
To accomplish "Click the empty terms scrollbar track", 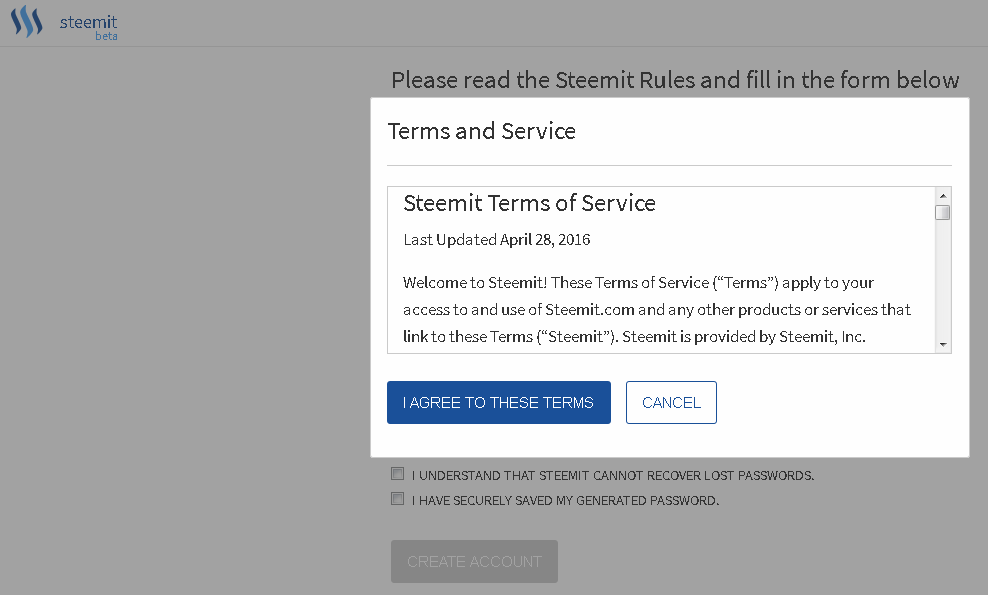I will (x=943, y=279).
